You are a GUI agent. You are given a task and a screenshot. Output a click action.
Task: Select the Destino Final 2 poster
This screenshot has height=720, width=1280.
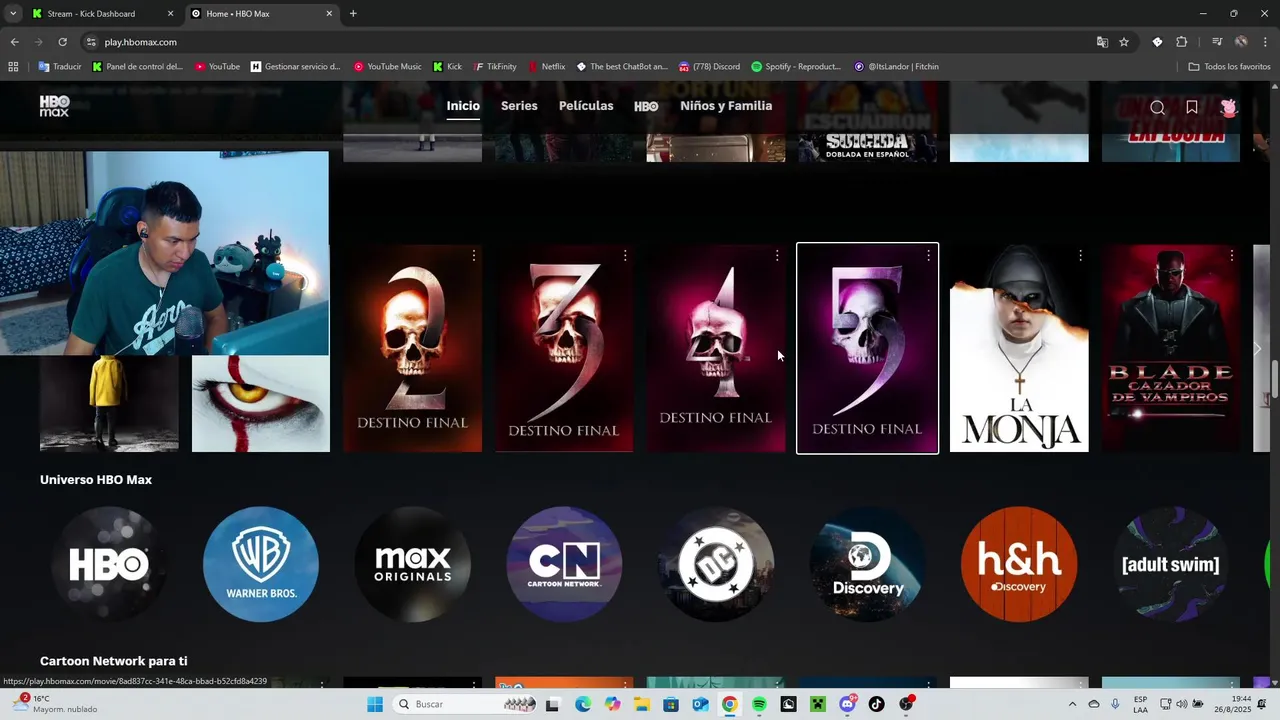pyautogui.click(x=413, y=348)
